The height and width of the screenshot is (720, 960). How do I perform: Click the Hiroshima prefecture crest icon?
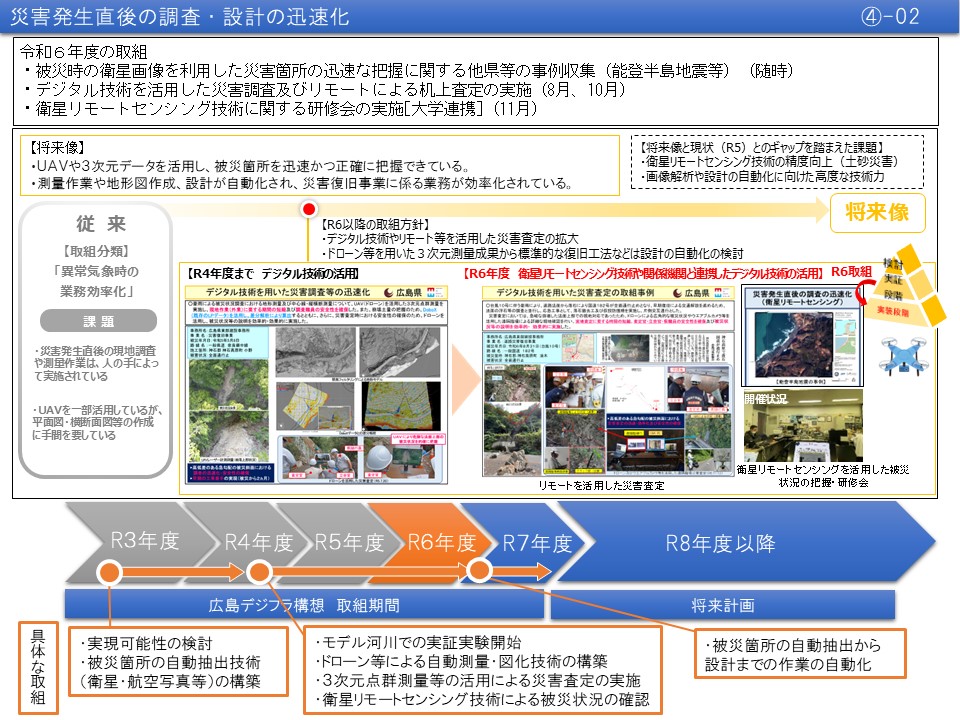388,293
